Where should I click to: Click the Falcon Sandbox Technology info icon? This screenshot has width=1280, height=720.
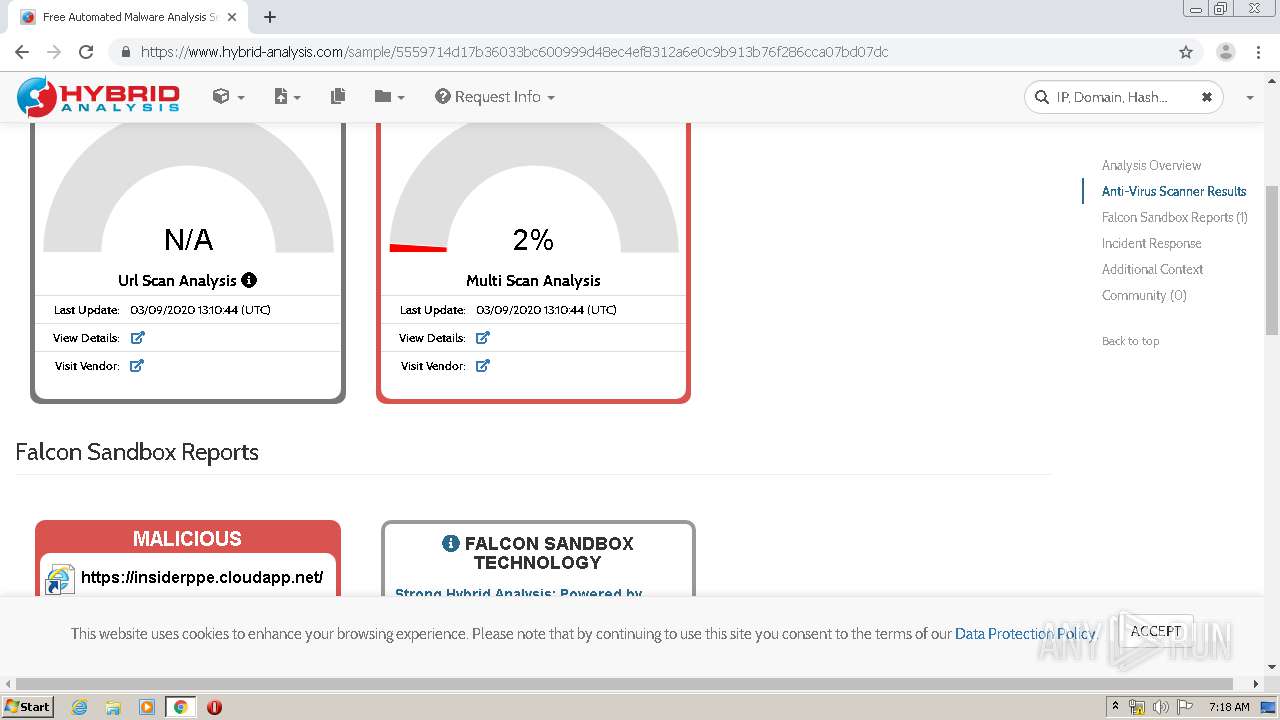coord(450,544)
